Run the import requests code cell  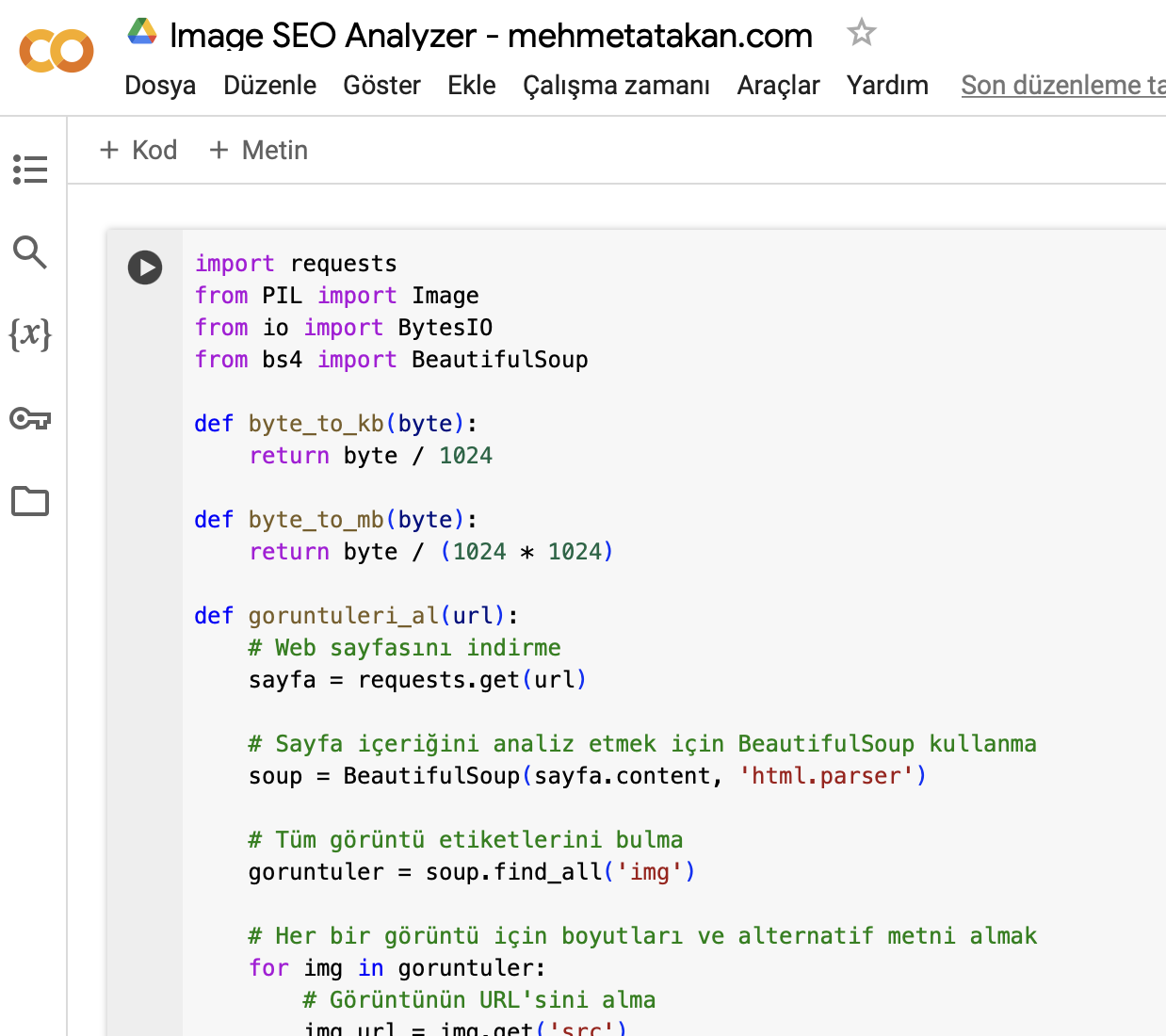145,267
